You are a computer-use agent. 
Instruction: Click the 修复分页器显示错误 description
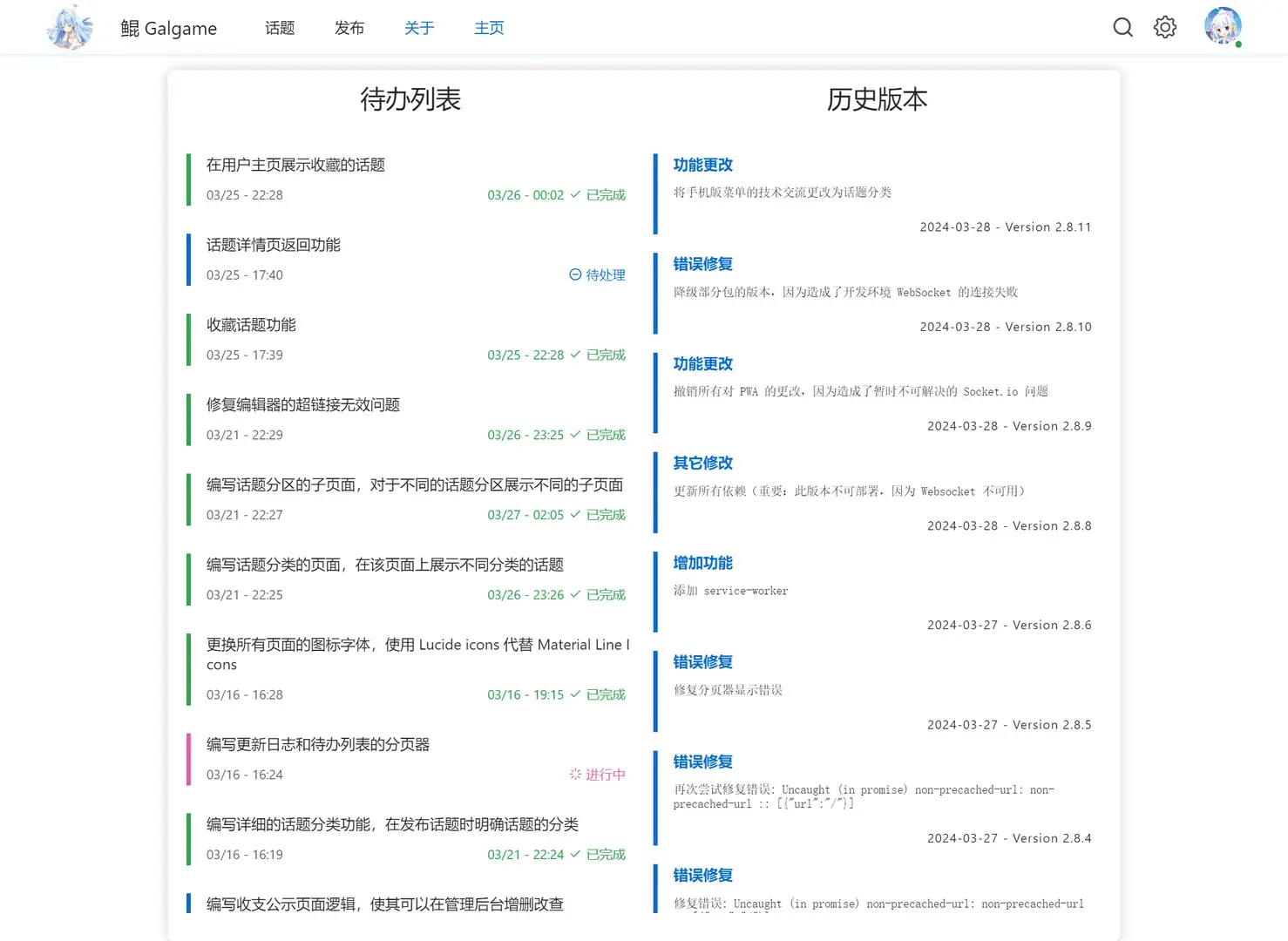tap(728, 690)
